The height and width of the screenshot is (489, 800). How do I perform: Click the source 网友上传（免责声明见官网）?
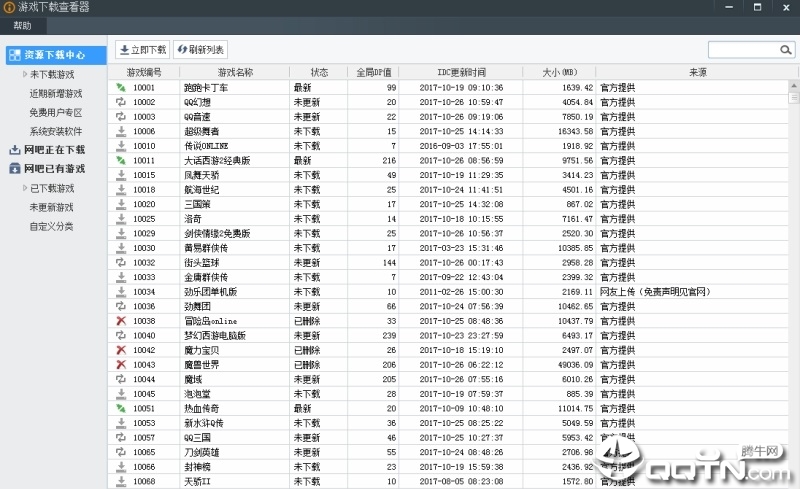point(655,292)
